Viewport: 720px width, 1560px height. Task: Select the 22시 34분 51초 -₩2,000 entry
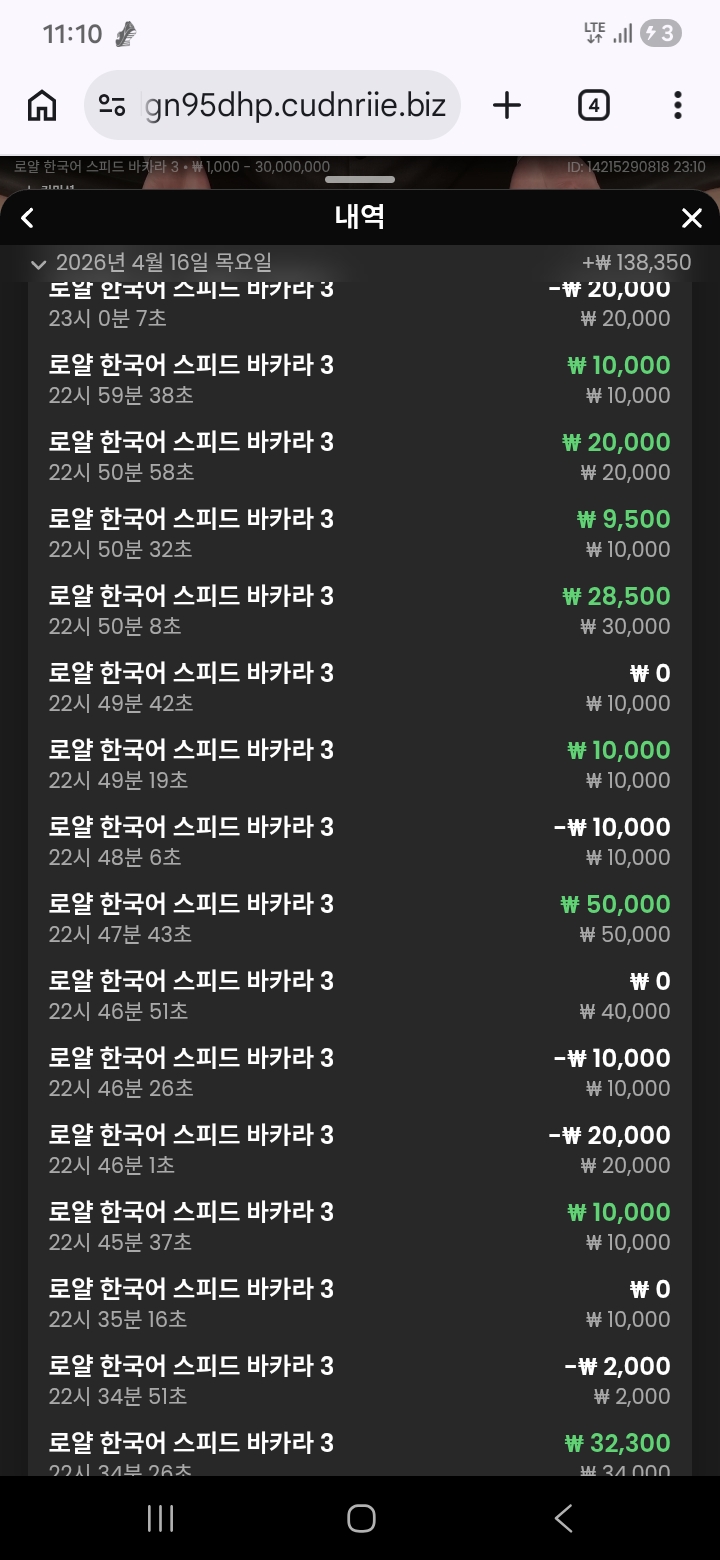pyautogui.click(x=359, y=1381)
